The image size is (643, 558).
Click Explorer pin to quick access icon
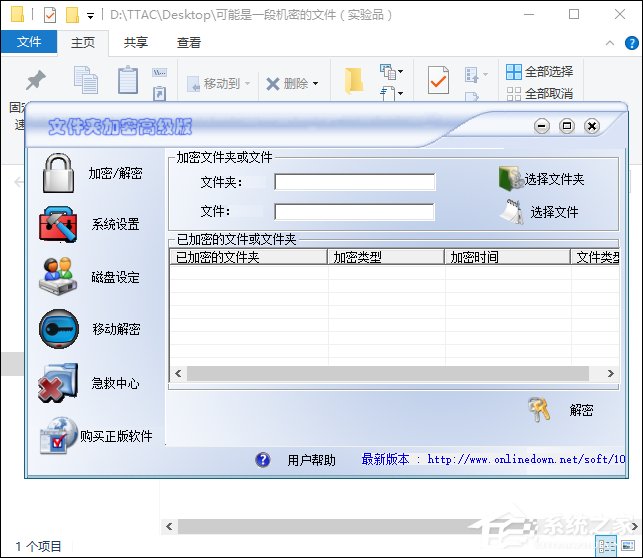36,80
